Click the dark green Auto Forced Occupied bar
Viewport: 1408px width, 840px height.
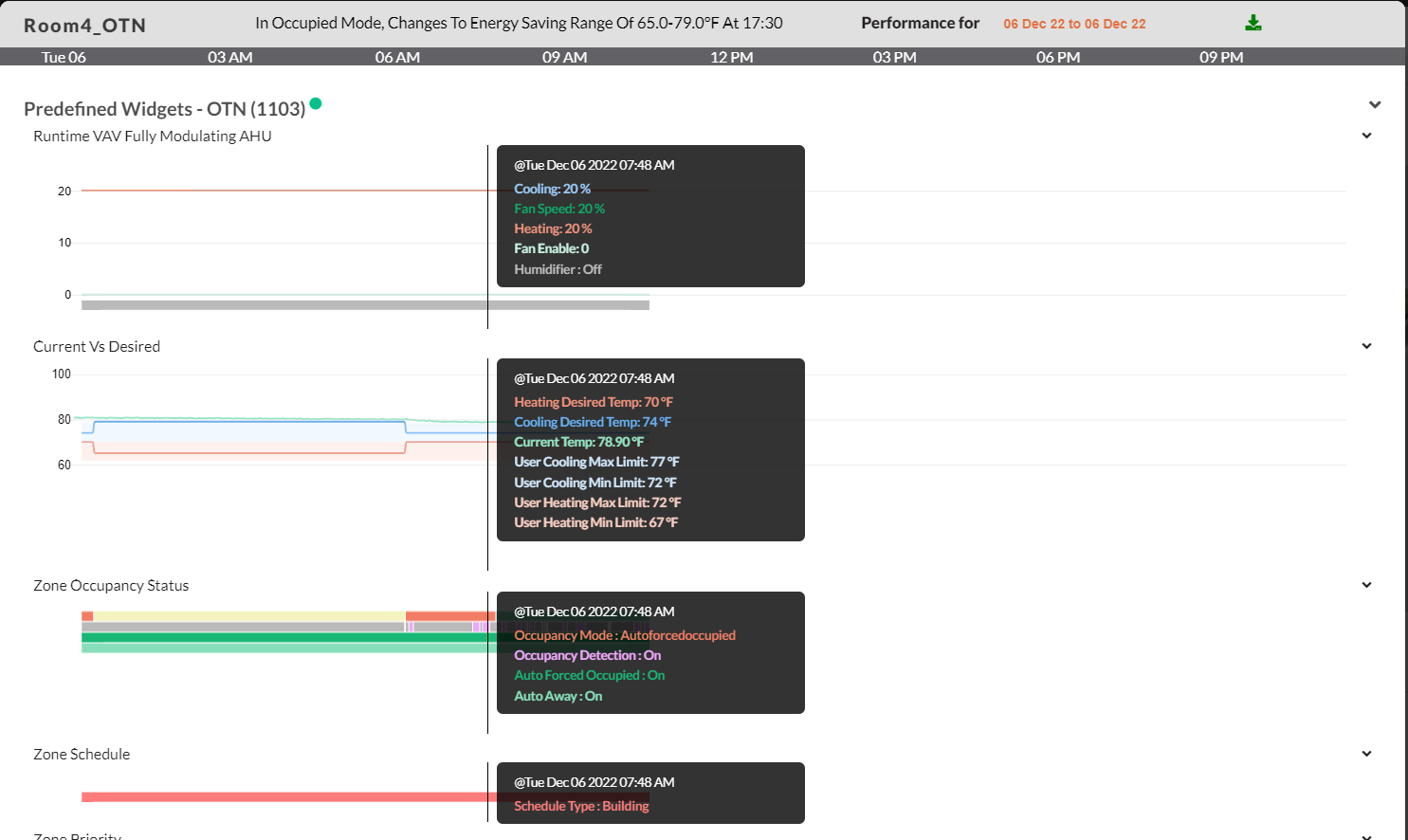pos(284,637)
